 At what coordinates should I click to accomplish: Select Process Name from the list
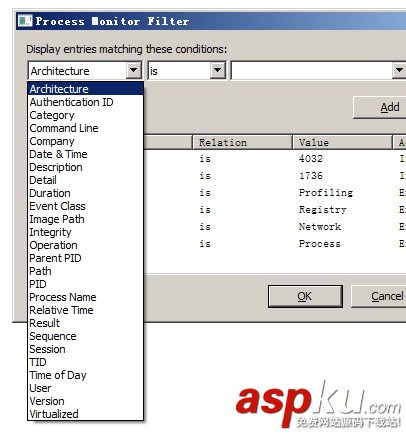tap(85, 297)
